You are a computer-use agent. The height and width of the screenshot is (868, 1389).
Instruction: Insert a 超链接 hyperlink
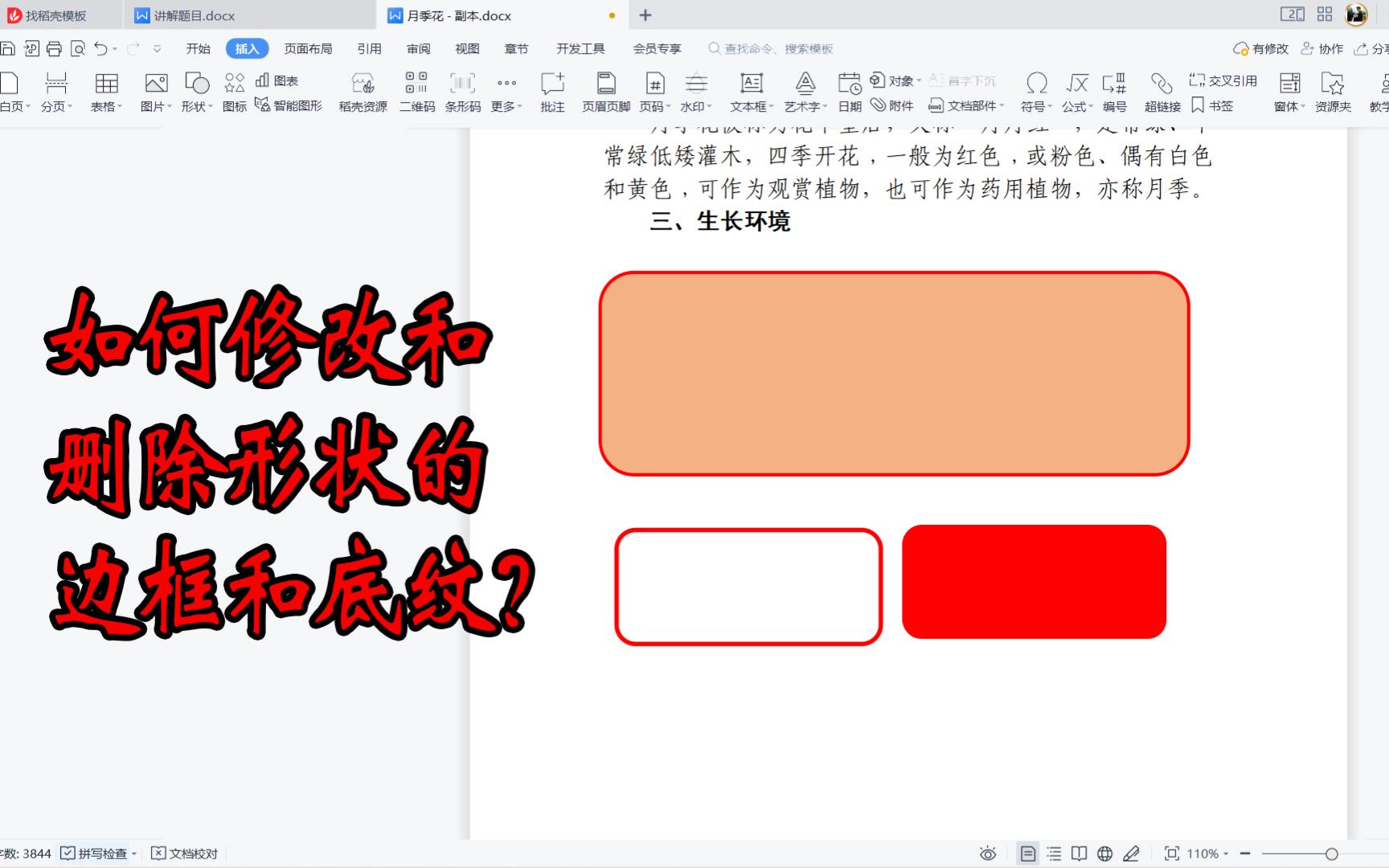[1162, 92]
